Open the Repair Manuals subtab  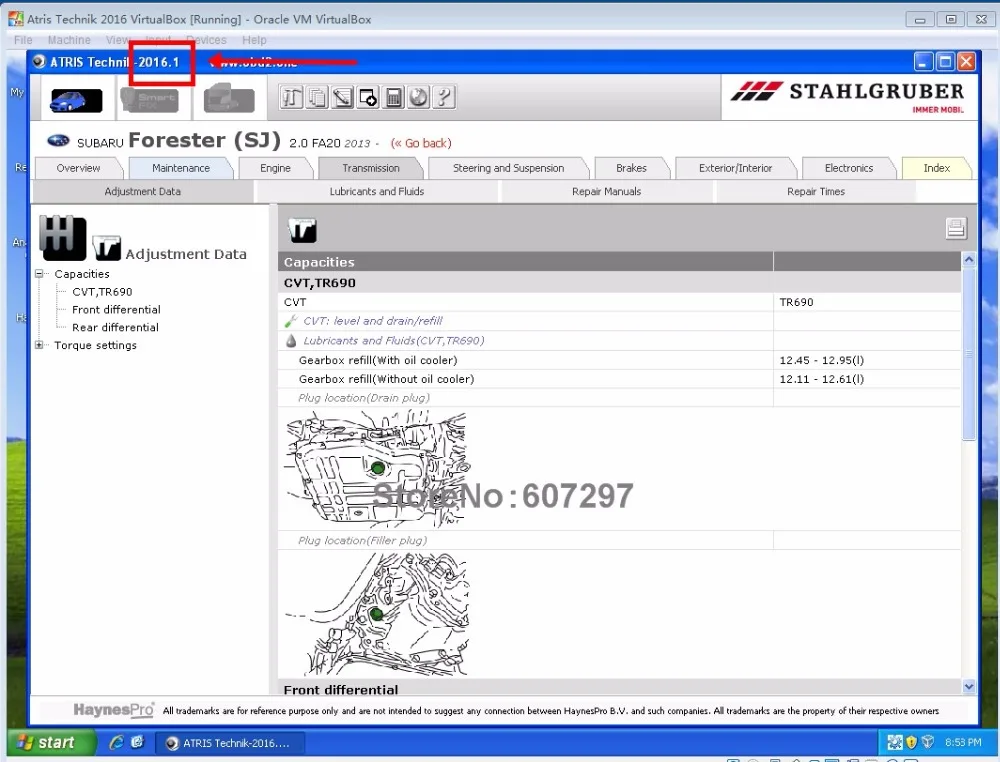pyautogui.click(x=606, y=191)
